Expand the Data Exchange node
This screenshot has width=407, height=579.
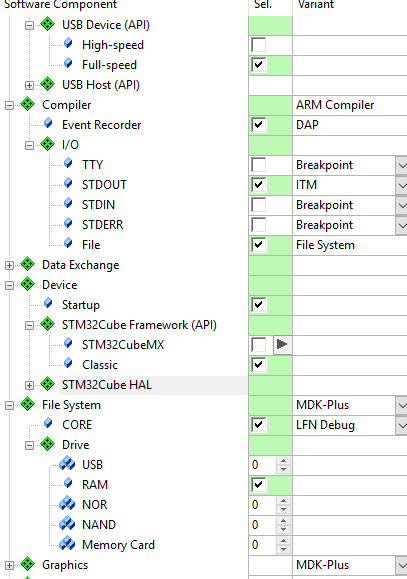(x=9, y=265)
